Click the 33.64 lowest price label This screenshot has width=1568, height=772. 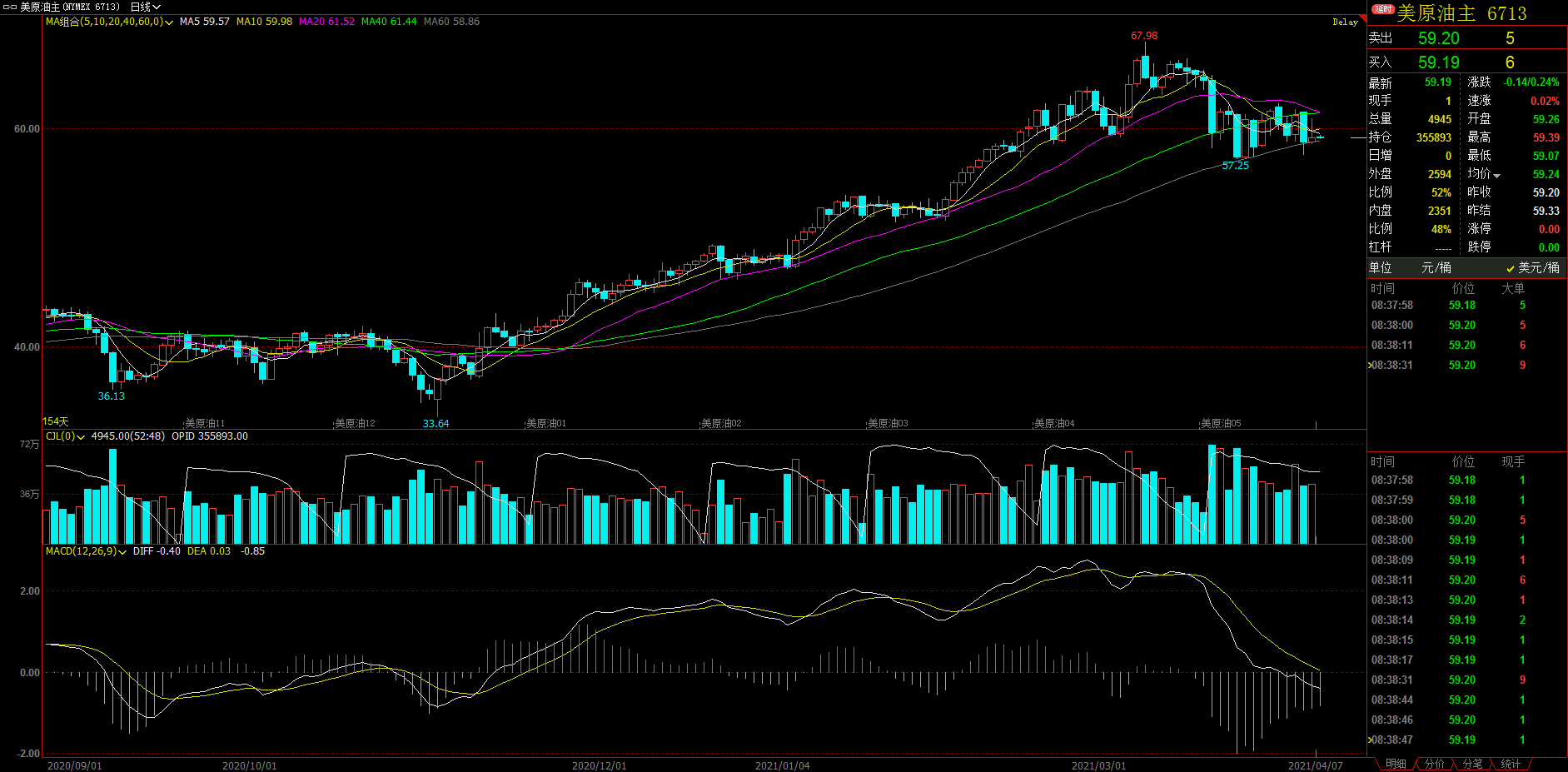pyautogui.click(x=436, y=424)
